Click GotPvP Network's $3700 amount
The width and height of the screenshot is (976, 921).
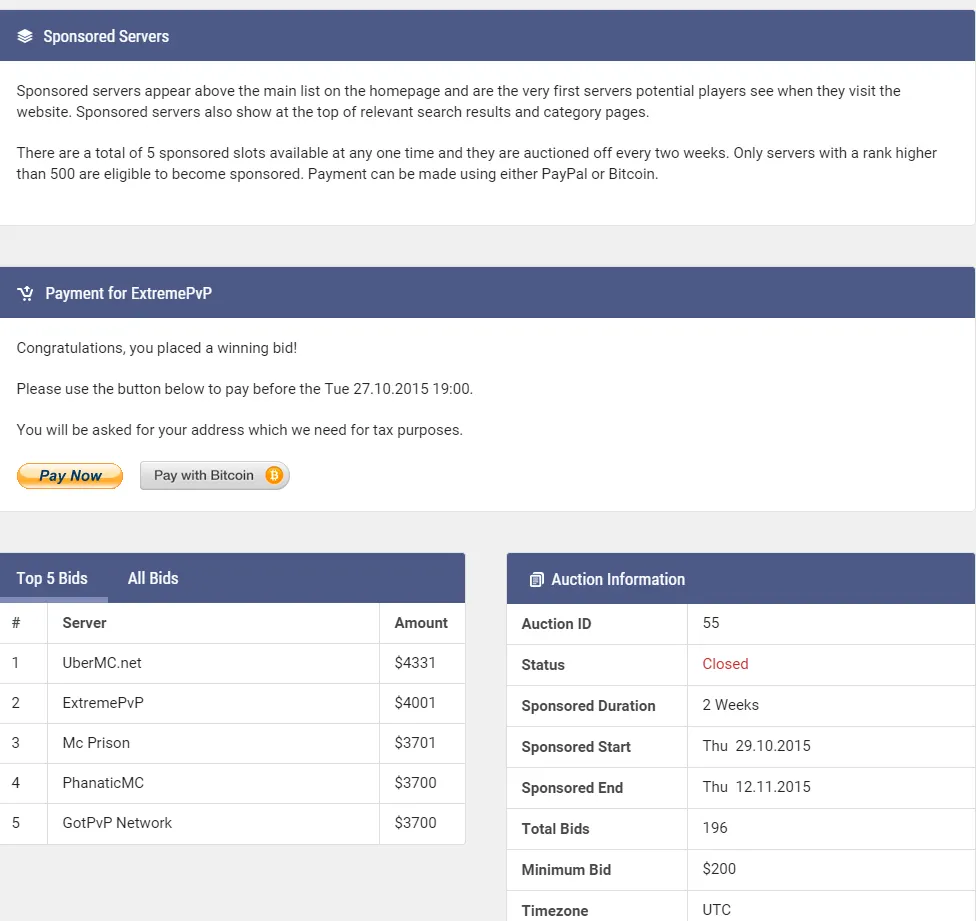pyautogui.click(x=415, y=823)
